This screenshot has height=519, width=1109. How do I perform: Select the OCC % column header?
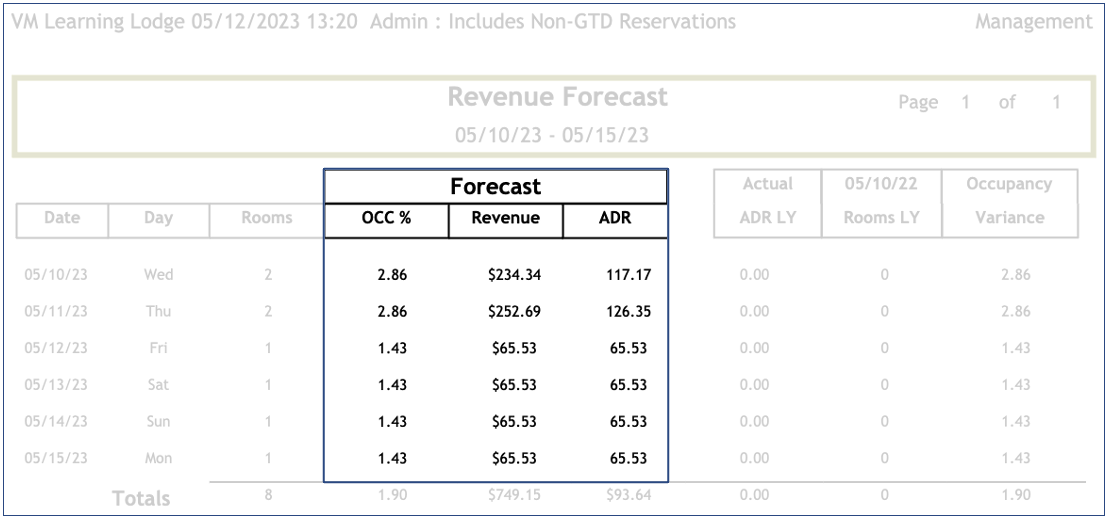click(386, 218)
